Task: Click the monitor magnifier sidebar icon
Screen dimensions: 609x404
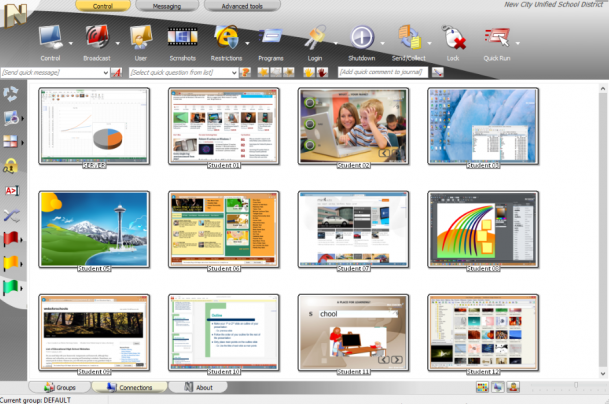Action: [10, 118]
